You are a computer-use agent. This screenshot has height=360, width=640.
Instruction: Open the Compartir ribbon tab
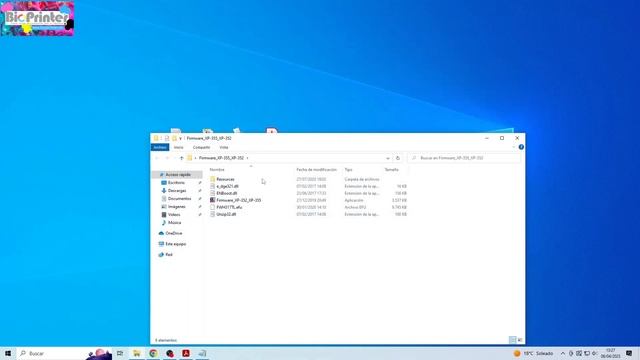click(x=201, y=147)
